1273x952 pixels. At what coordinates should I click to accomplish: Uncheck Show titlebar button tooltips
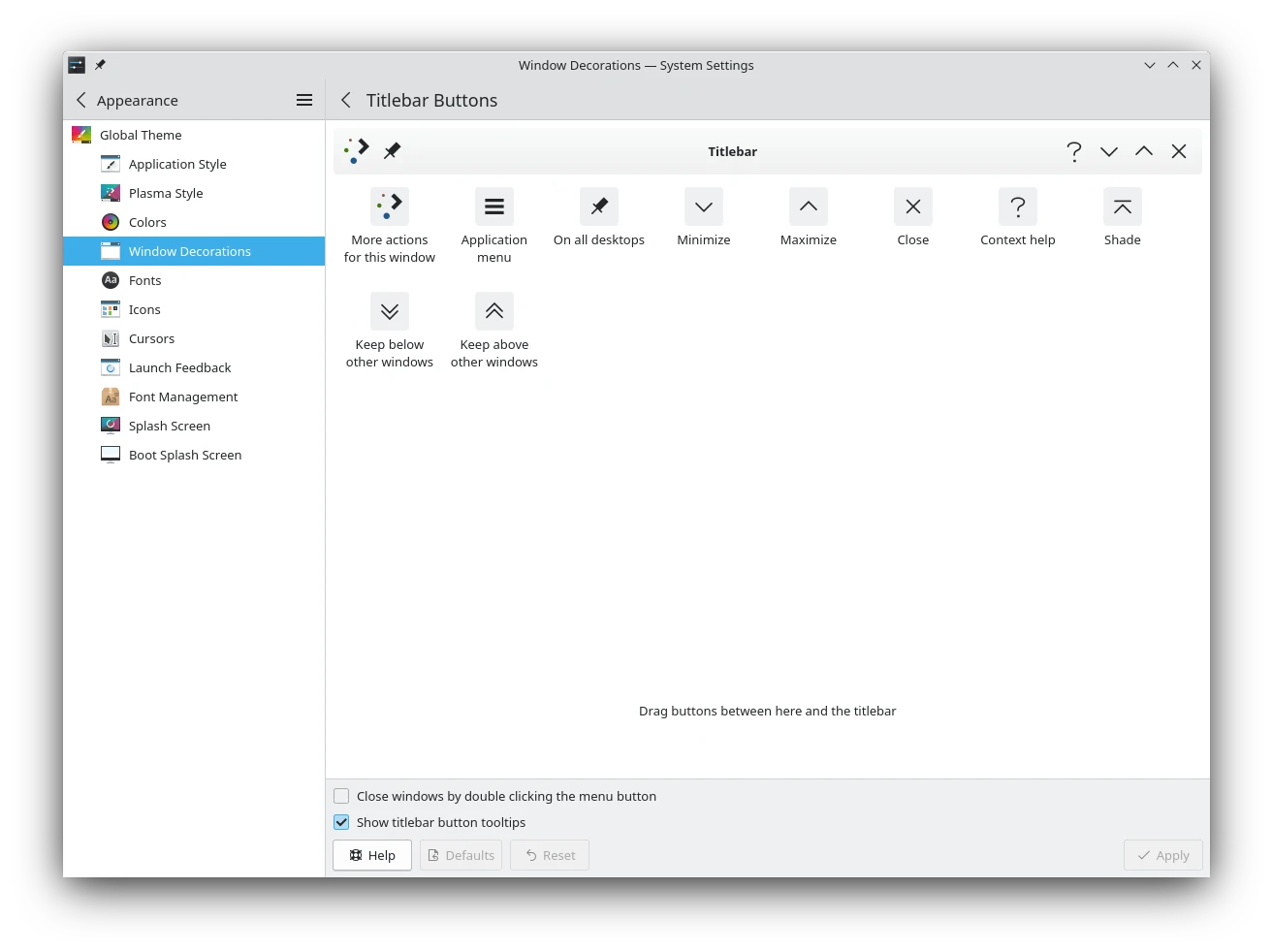pos(341,822)
